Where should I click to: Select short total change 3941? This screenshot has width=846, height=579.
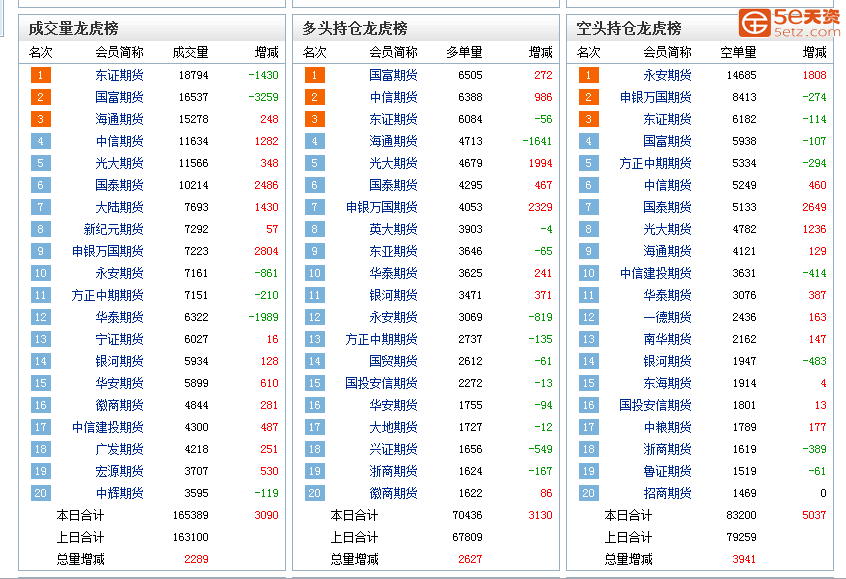click(745, 560)
